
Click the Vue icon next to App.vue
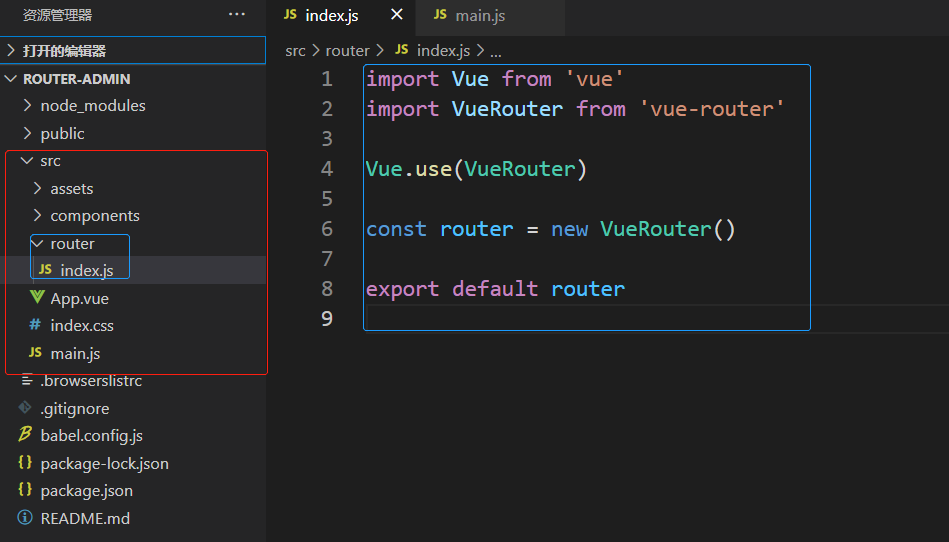37,298
